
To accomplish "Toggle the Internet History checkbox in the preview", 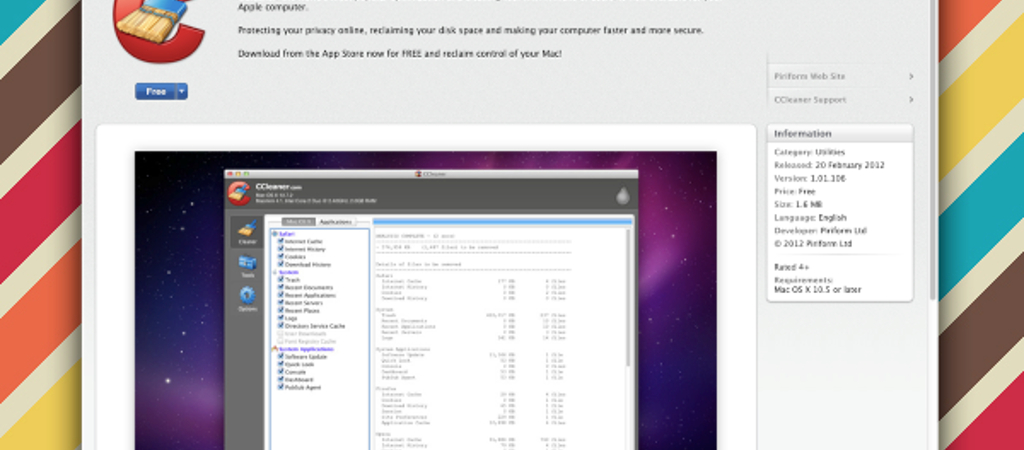I will point(281,249).
